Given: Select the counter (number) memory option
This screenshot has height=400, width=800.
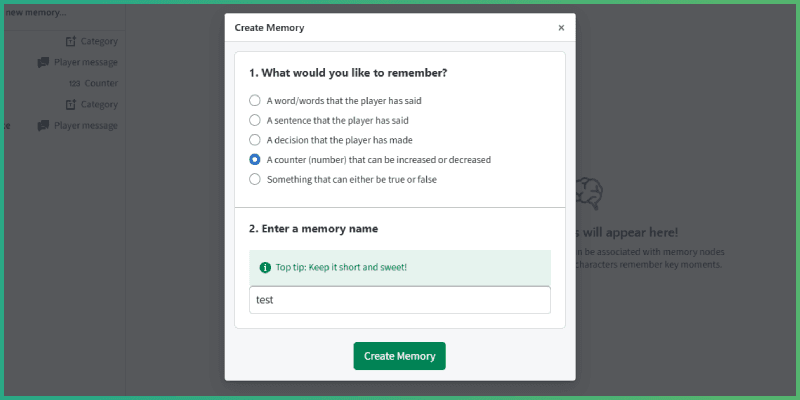Looking at the screenshot, I should 255,160.
